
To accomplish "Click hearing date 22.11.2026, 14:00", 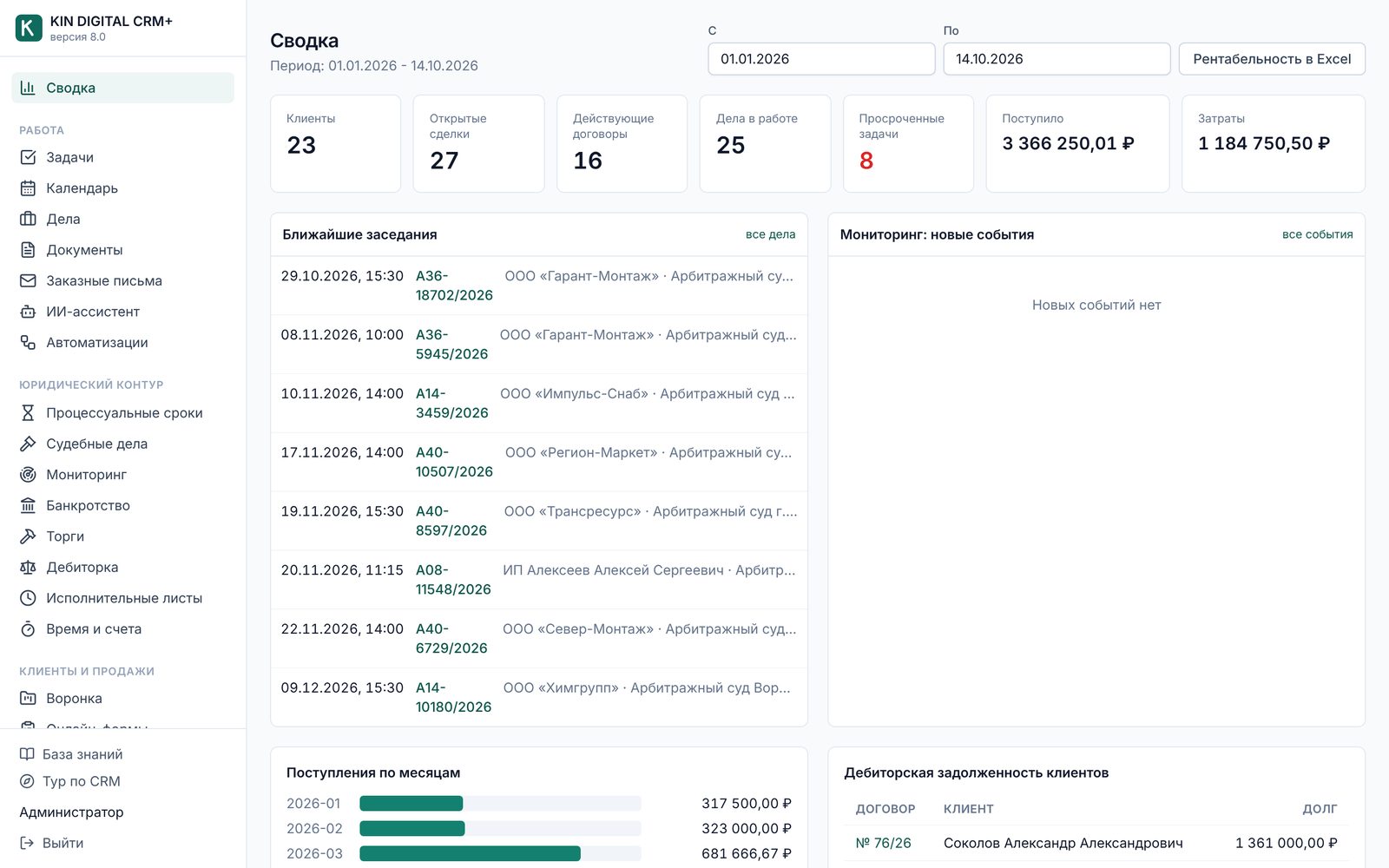I will pyautogui.click(x=342, y=629).
